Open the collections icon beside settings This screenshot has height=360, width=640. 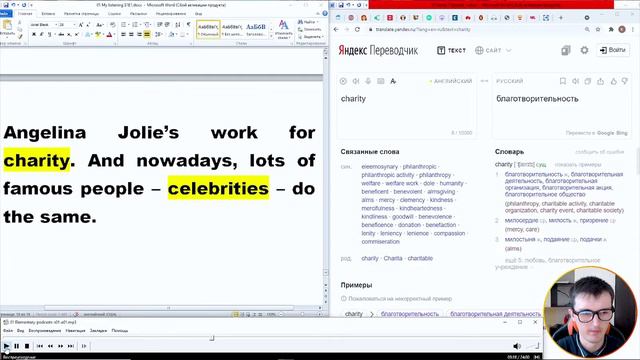[x=565, y=50]
